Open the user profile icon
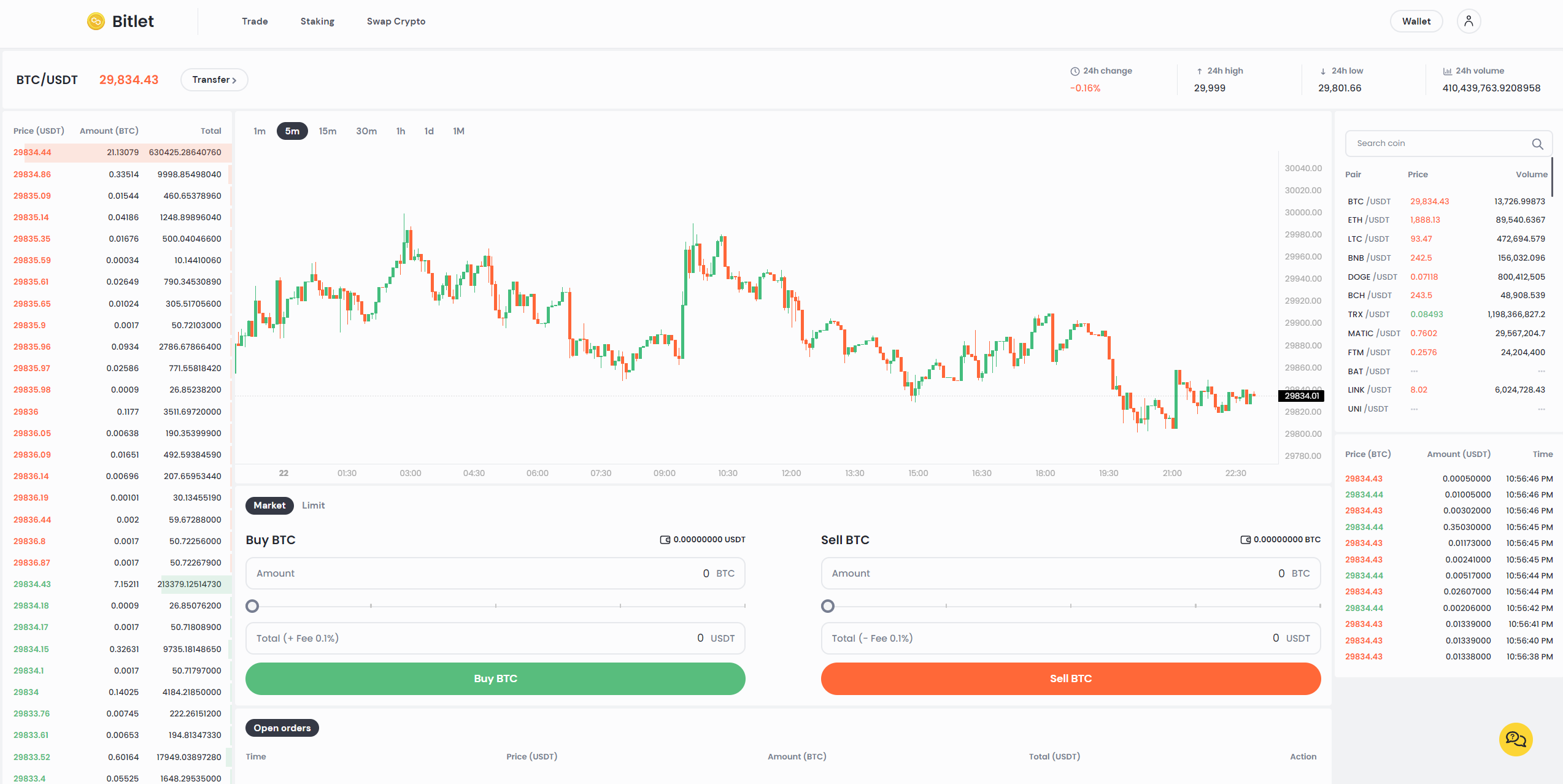The width and height of the screenshot is (1563, 784). point(1468,20)
